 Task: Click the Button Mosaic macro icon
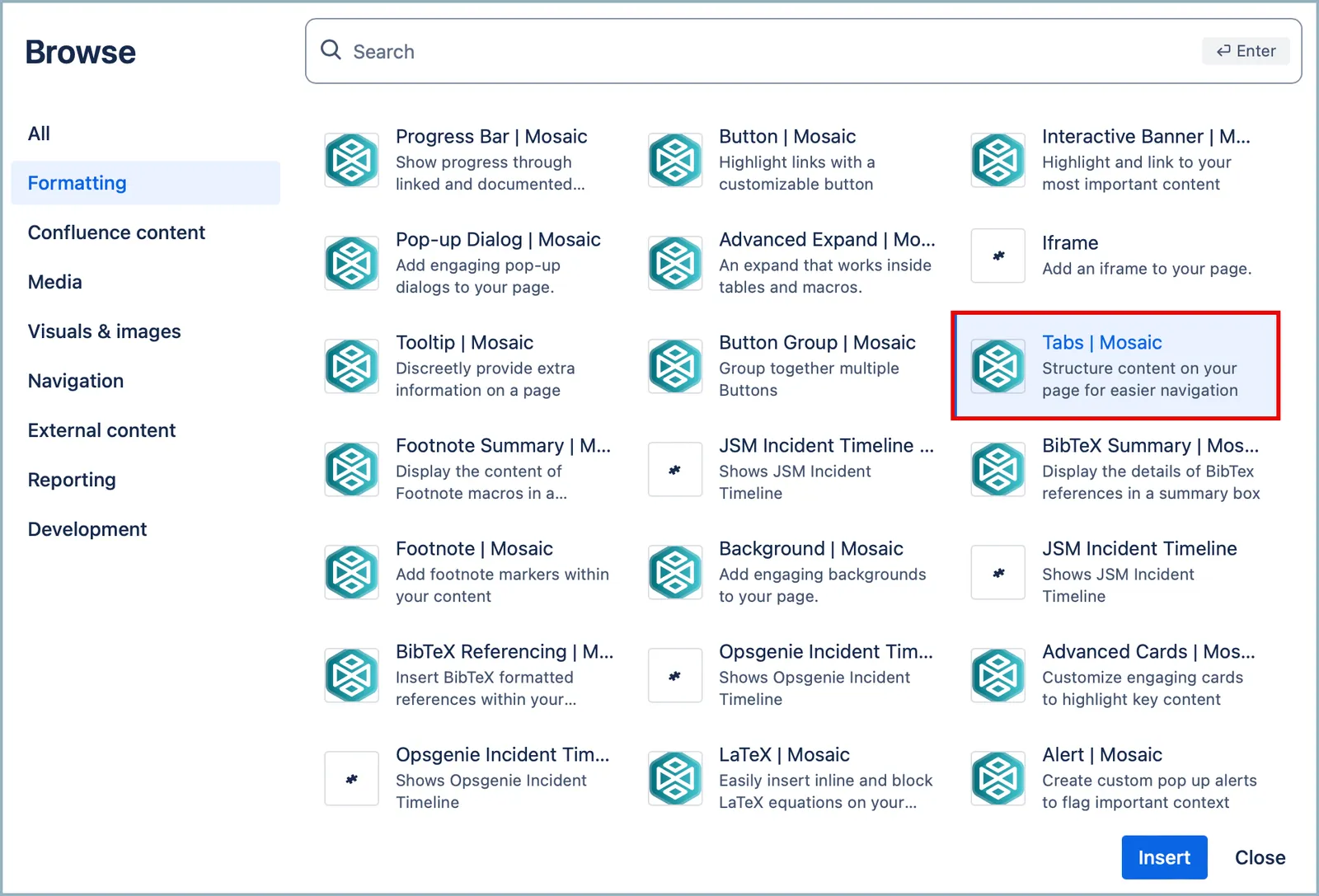(x=675, y=160)
